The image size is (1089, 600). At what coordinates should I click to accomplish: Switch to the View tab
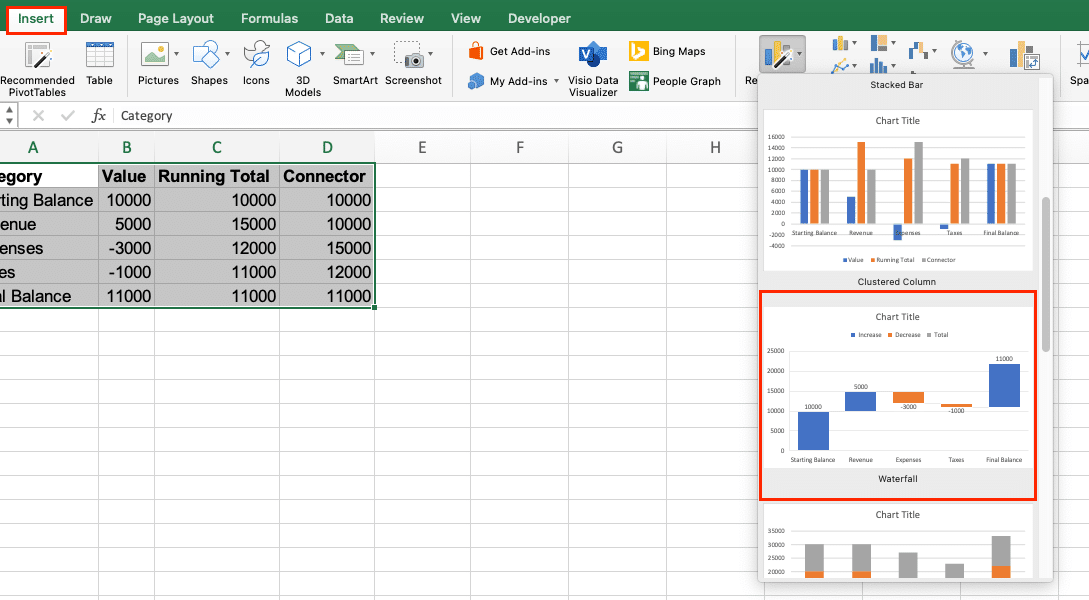465,19
